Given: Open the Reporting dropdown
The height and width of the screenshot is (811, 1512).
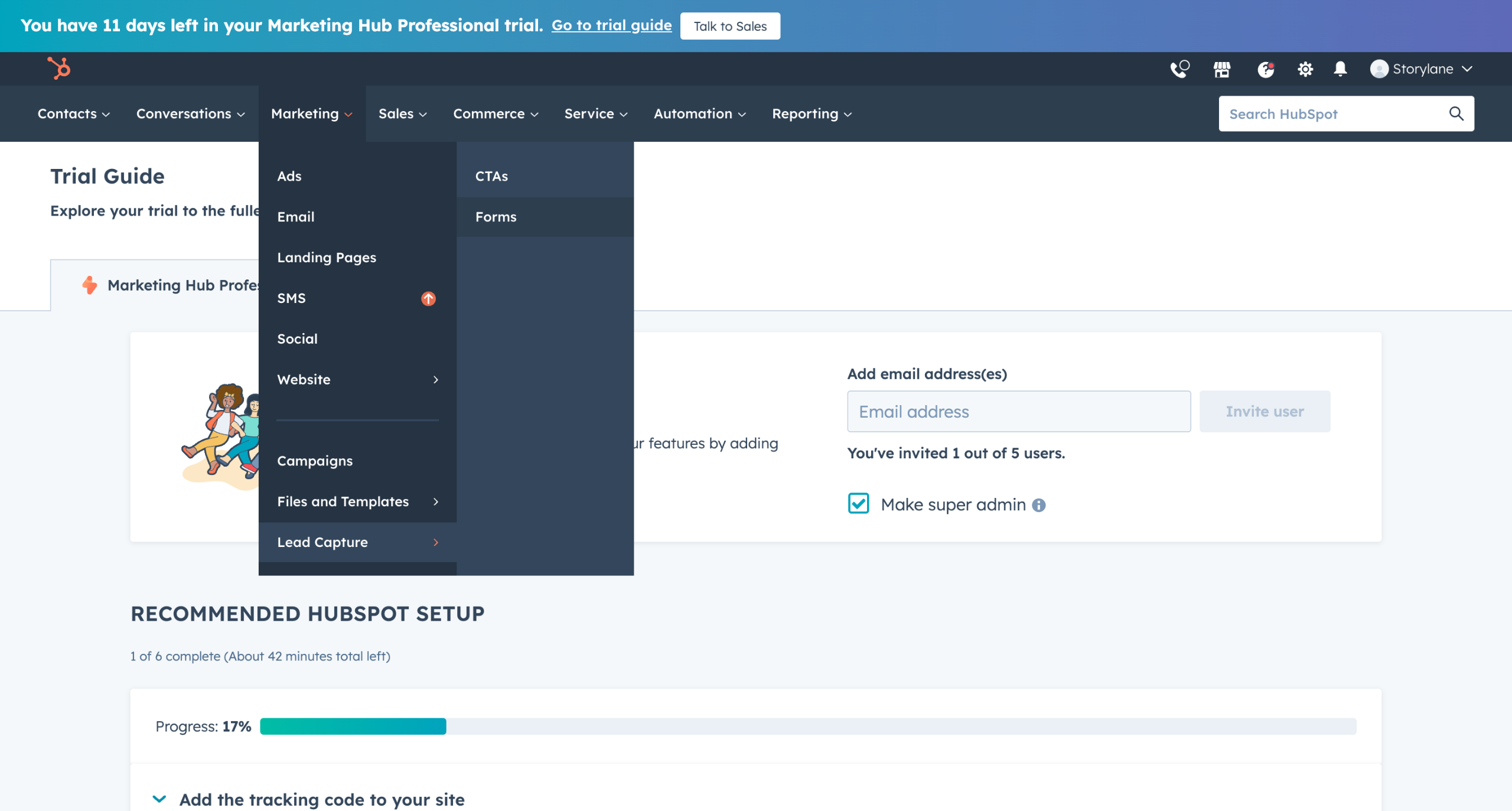Looking at the screenshot, I should pyautogui.click(x=812, y=113).
